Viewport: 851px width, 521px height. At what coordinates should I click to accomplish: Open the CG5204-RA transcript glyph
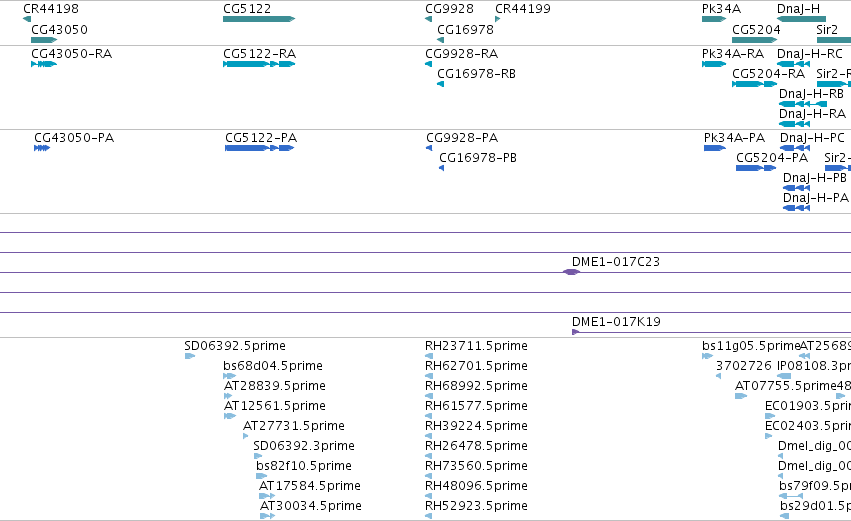point(754,84)
